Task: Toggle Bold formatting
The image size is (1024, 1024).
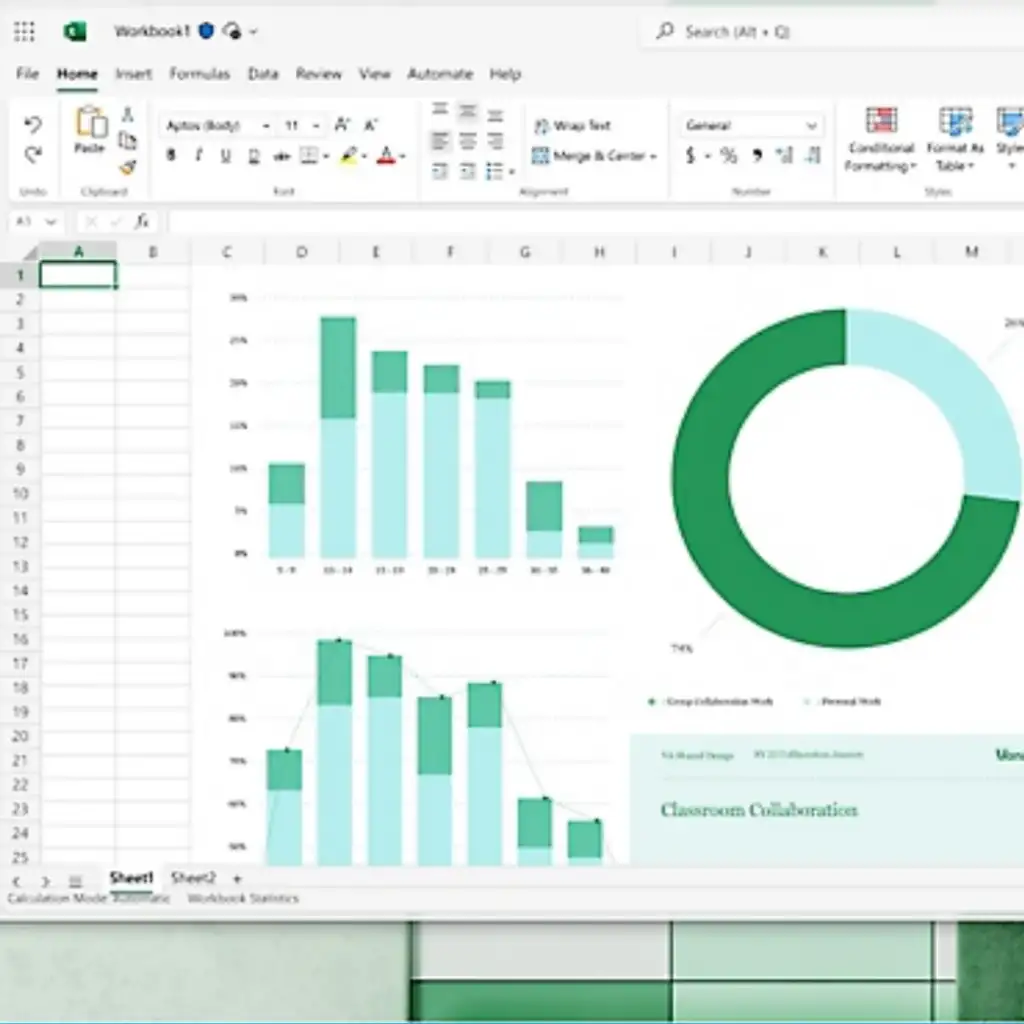Action: coord(171,156)
